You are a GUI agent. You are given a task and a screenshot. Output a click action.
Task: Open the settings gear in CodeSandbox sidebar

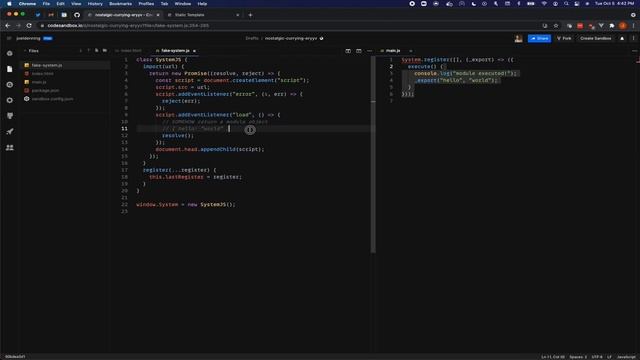click(x=9, y=100)
